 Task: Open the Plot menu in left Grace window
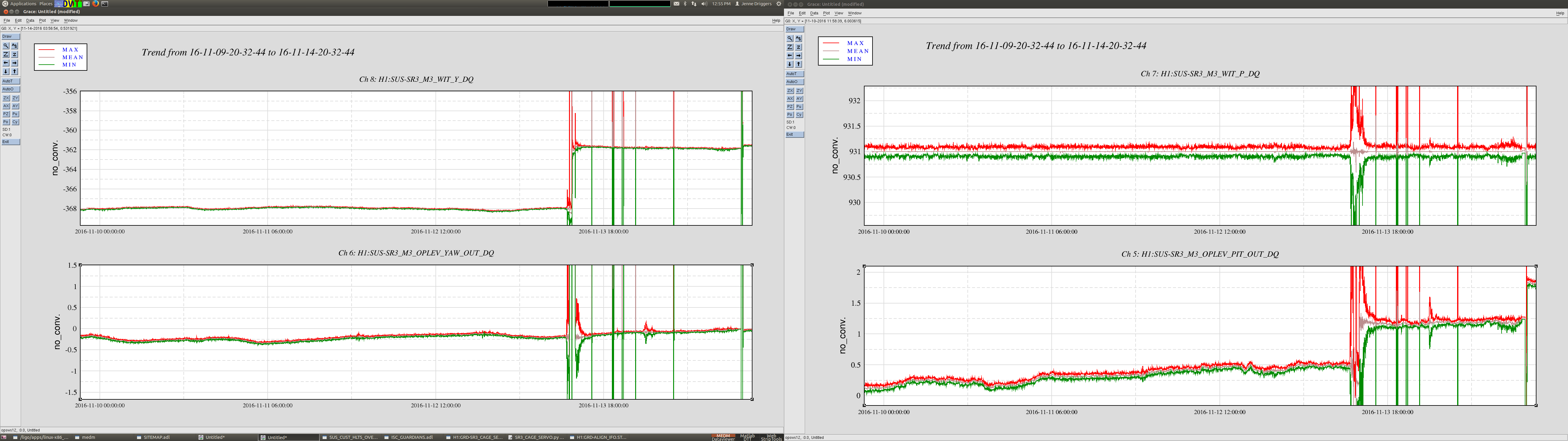[x=43, y=21]
